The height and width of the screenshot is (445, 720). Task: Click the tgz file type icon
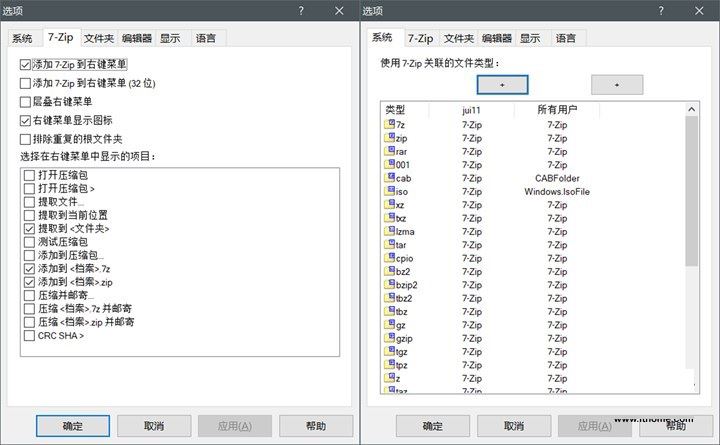(389, 350)
